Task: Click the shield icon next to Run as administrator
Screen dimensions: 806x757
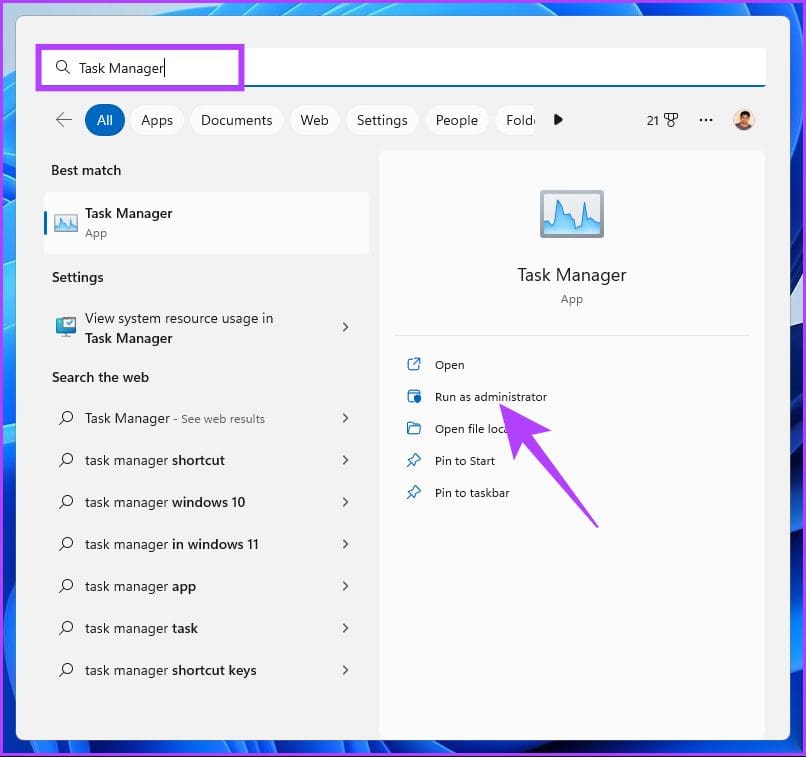Action: tap(414, 396)
